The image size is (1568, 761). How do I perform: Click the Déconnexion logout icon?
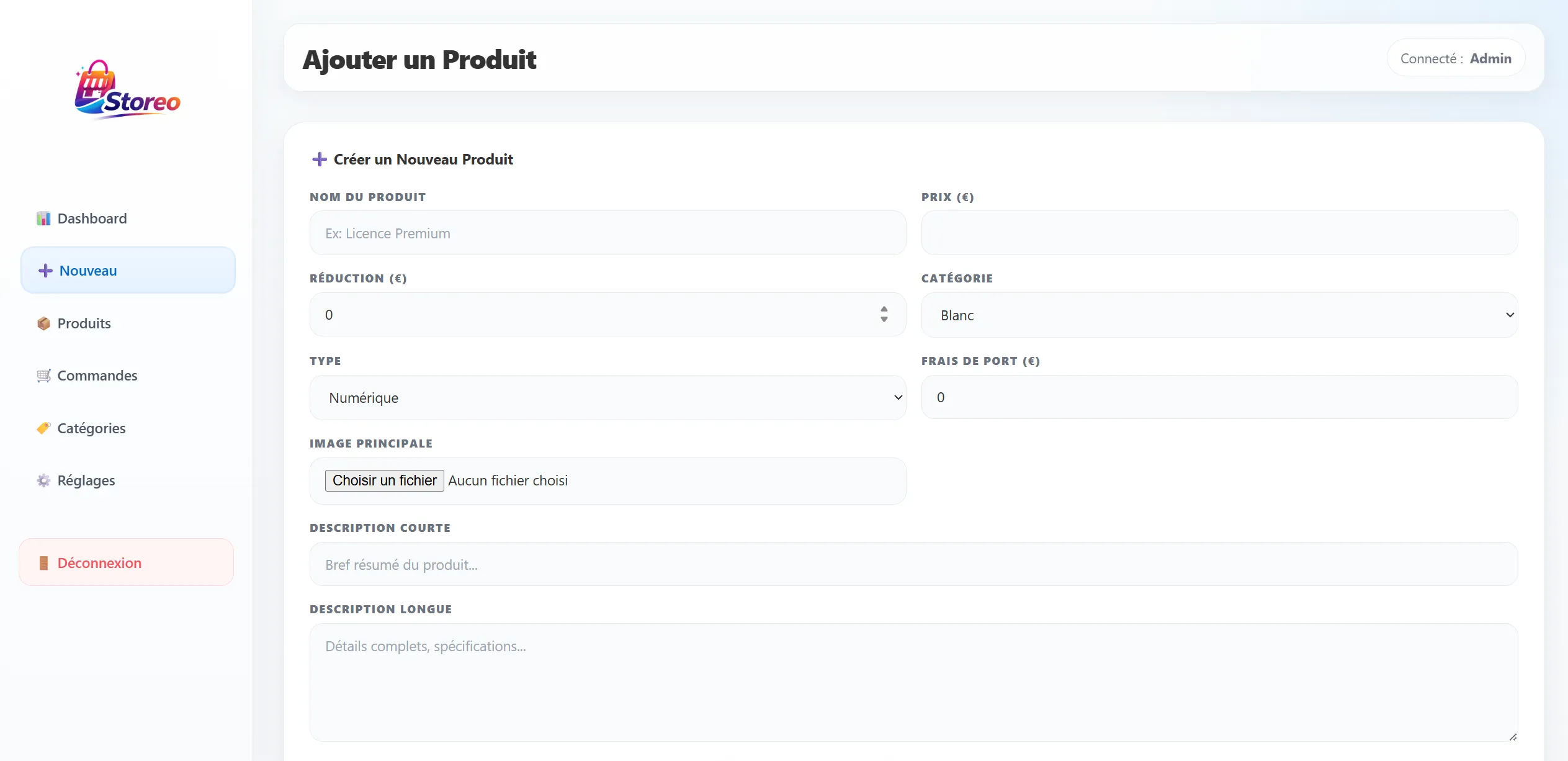43,562
